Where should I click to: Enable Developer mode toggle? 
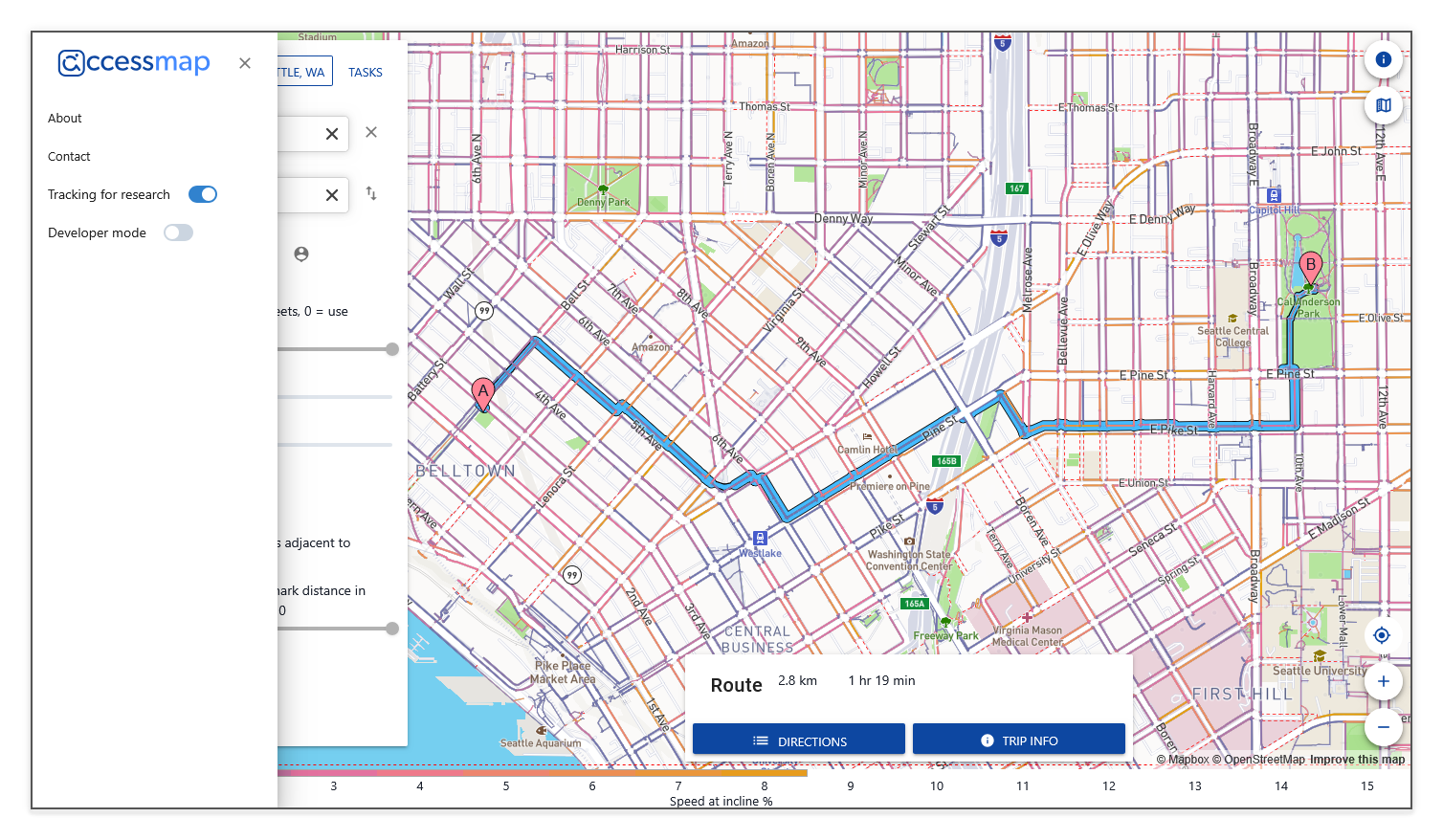tap(178, 232)
